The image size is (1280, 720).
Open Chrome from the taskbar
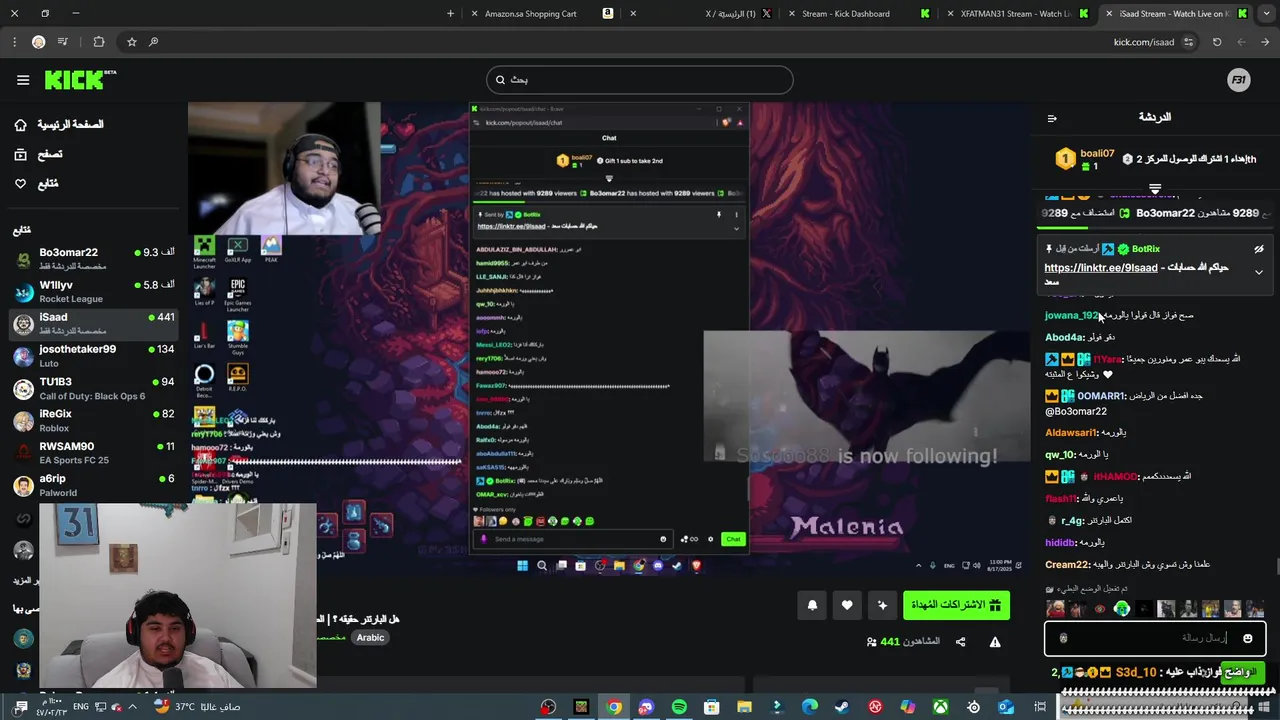[x=614, y=707]
